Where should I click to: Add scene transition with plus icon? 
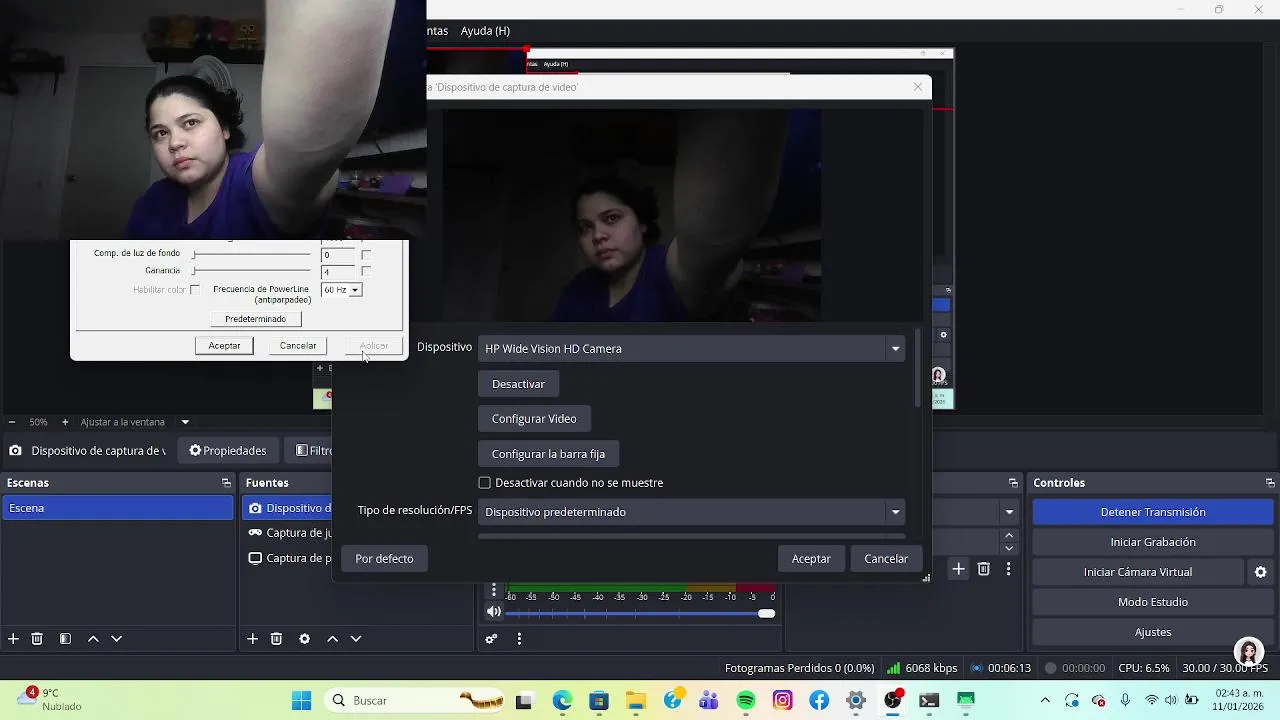(958, 569)
